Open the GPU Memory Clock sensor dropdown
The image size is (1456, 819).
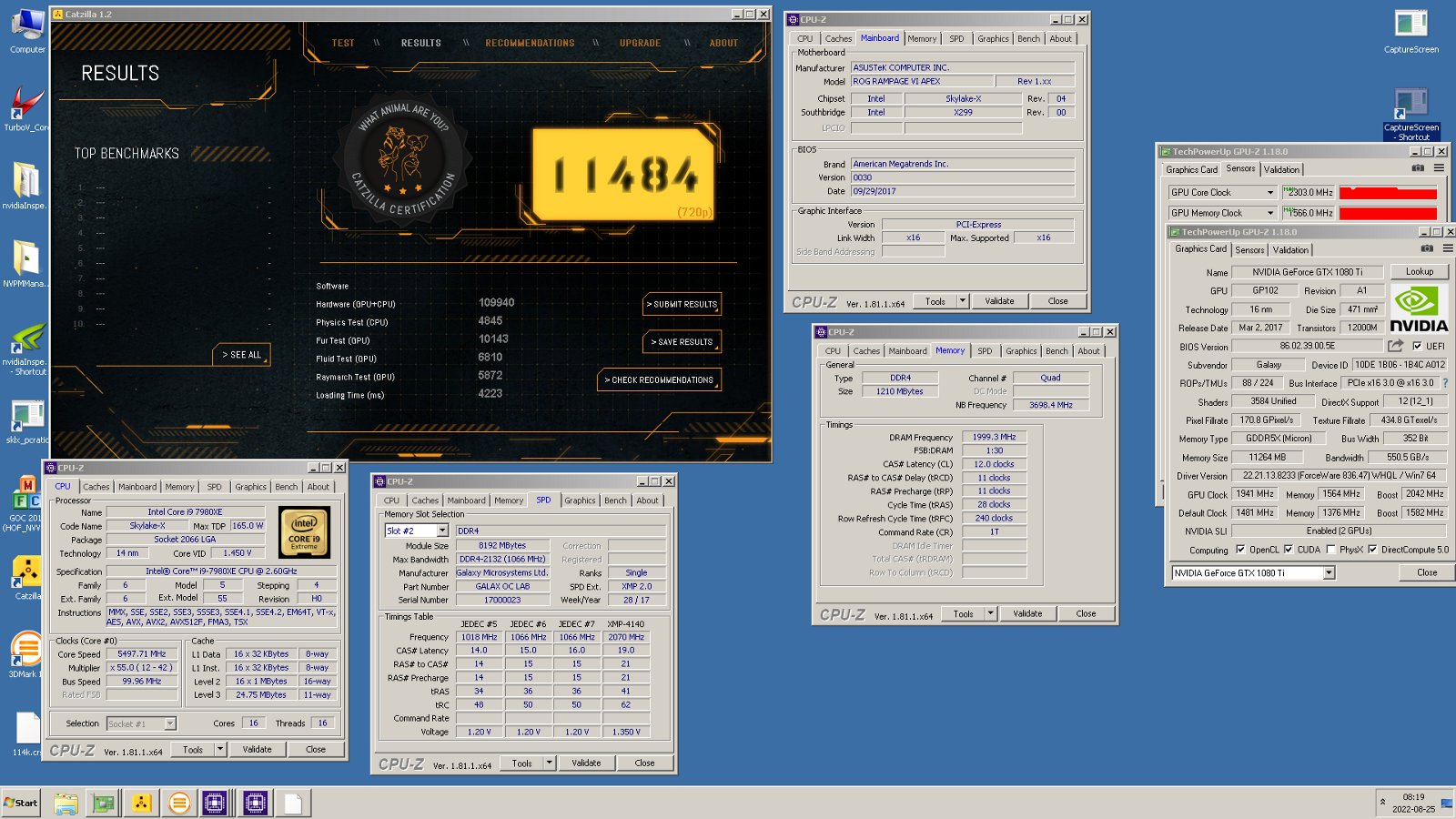[x=1270, y=213]
